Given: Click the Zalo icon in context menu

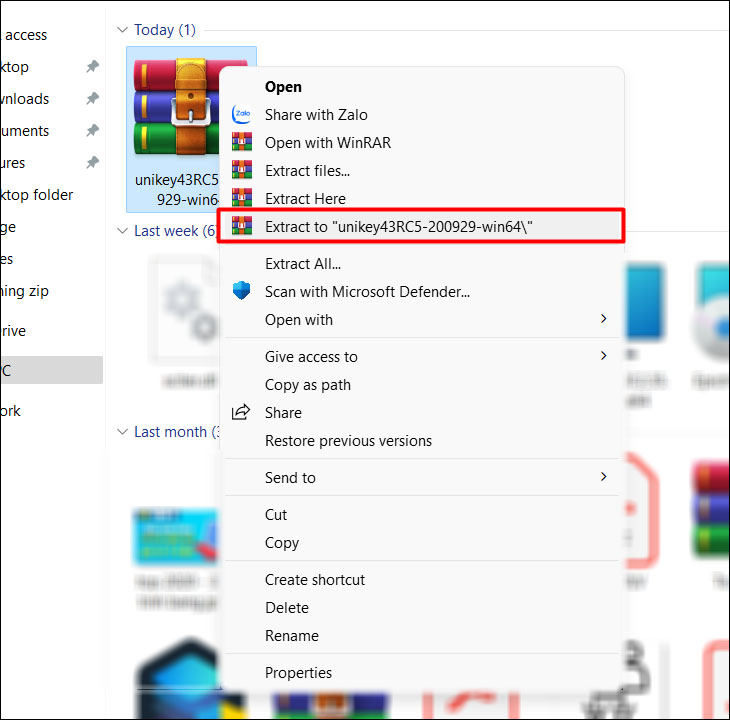Looking at the screenshot, I should [x=241, y=115].
